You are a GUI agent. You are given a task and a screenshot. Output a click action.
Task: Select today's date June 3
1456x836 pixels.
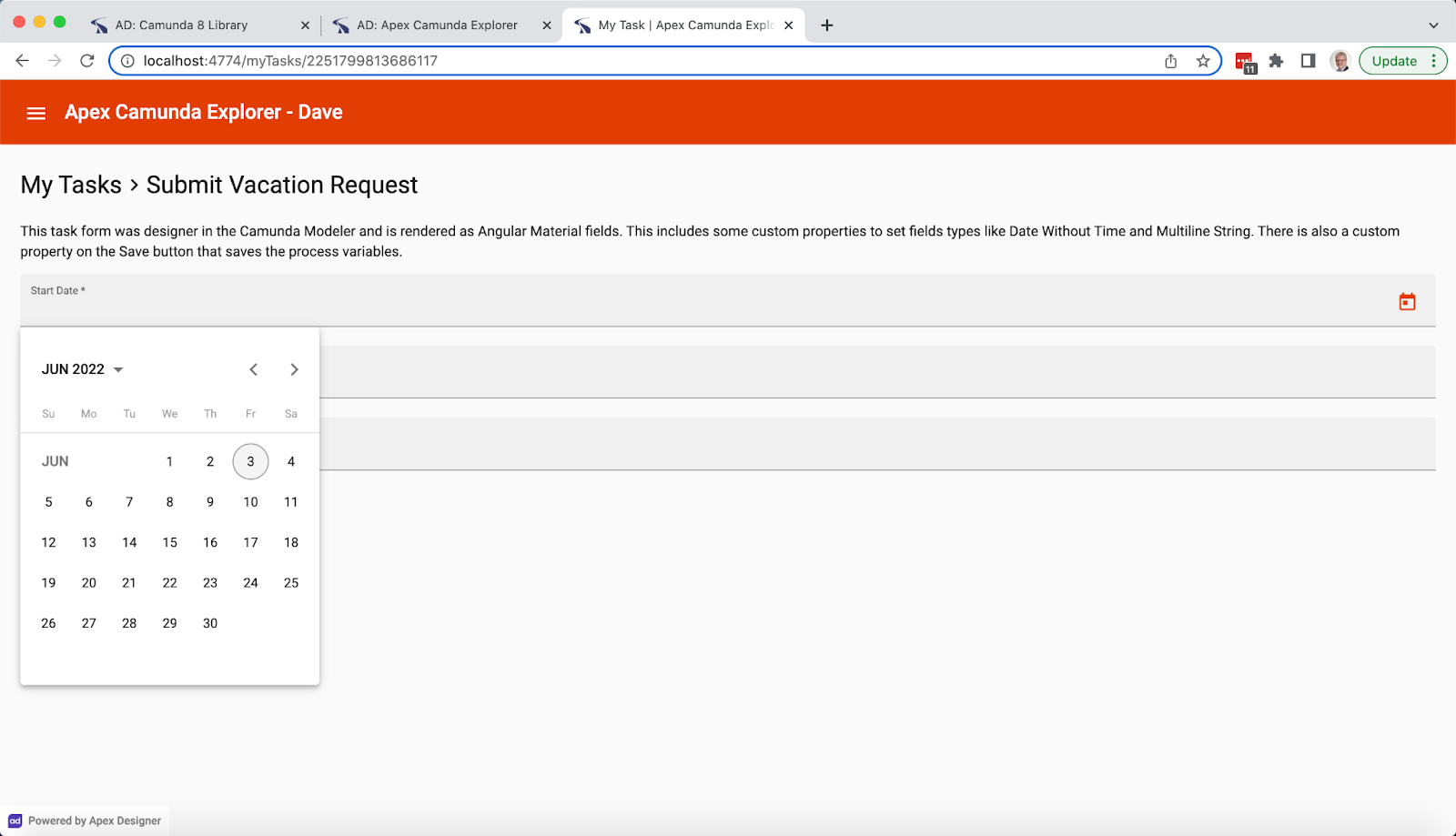tap(250, 461)
